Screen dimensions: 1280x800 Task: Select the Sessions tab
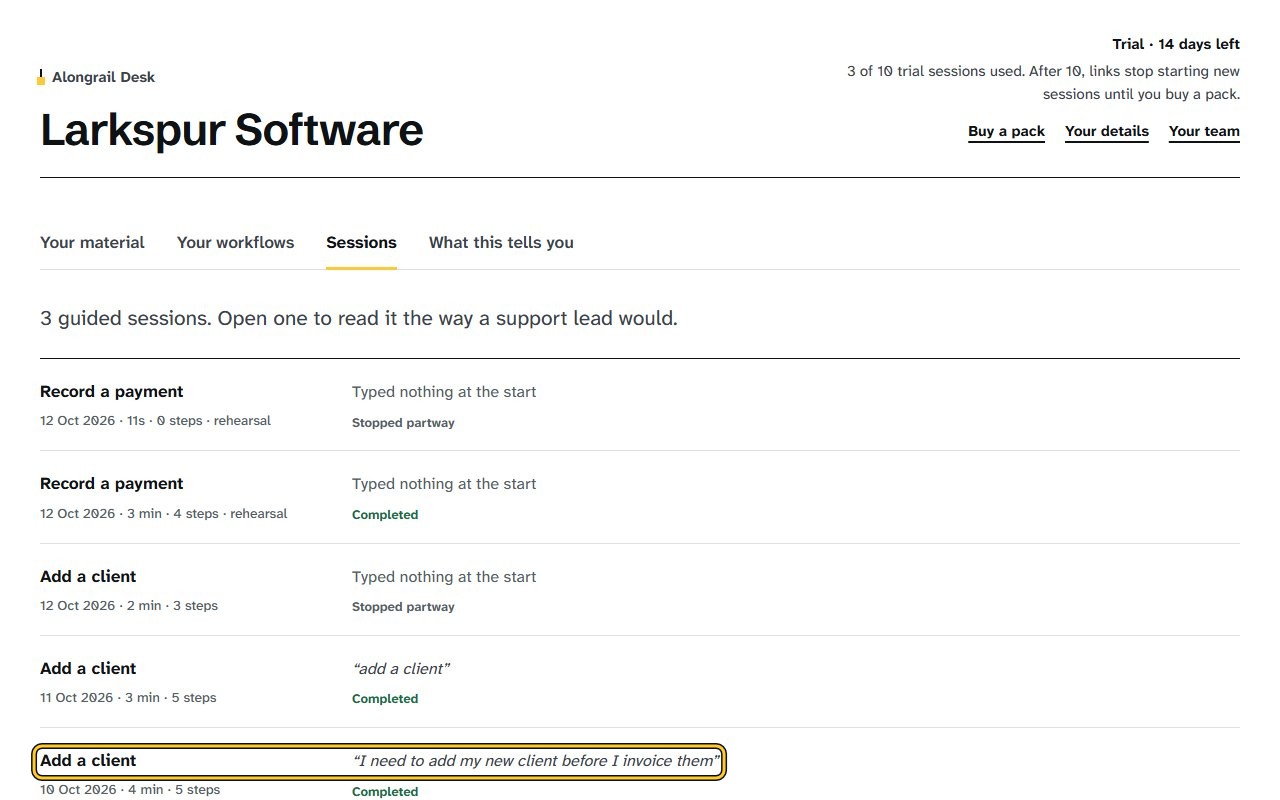coord(361,242)
